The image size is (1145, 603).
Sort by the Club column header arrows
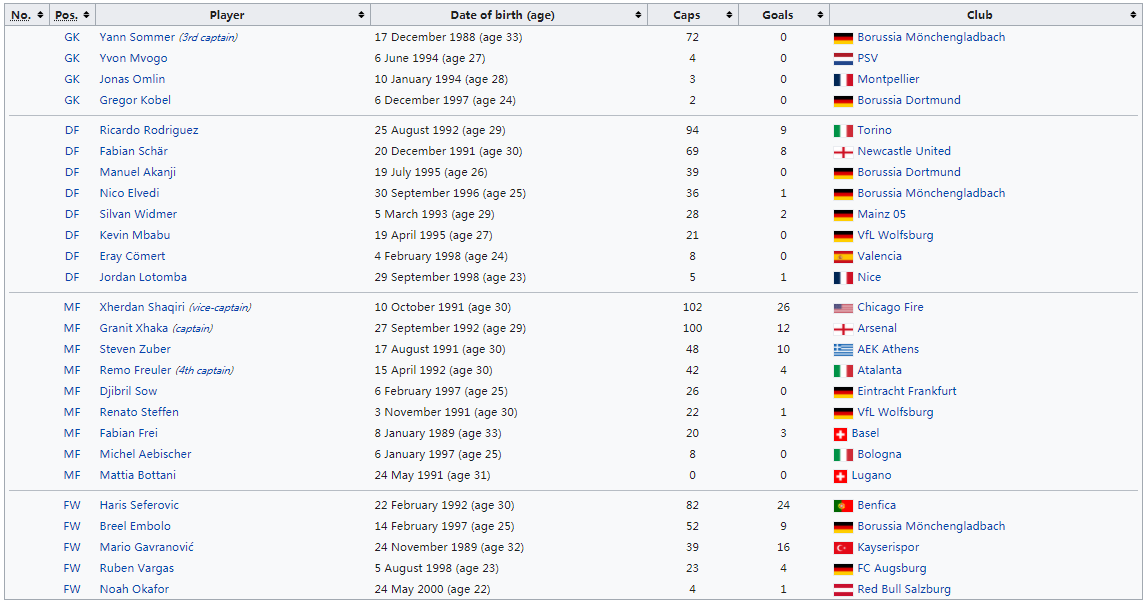[1133, 15]
